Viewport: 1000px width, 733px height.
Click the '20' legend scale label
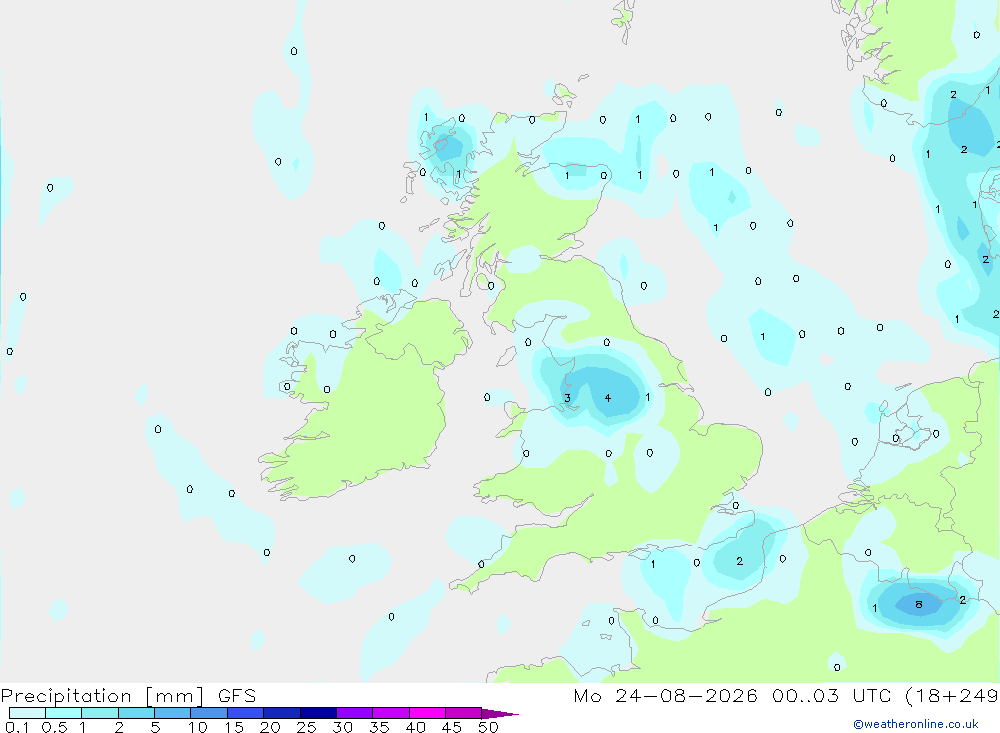(x=270, y=727)
